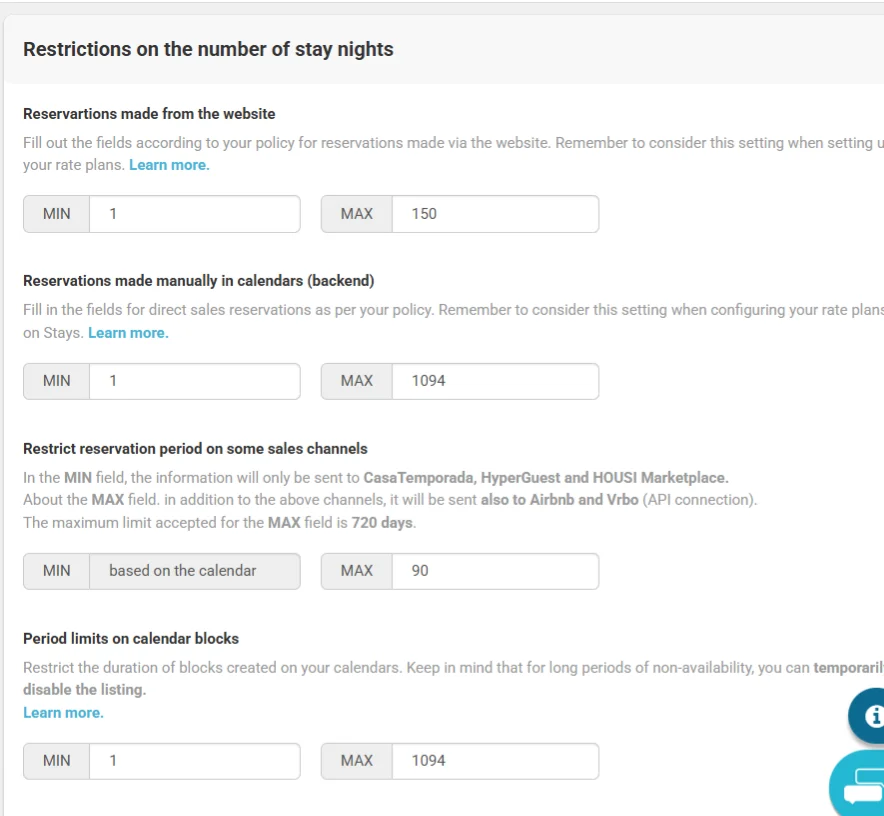Follow Learn more link under calendar blocks
Viewport: 884px width, 816px height.
click(63, 713)
